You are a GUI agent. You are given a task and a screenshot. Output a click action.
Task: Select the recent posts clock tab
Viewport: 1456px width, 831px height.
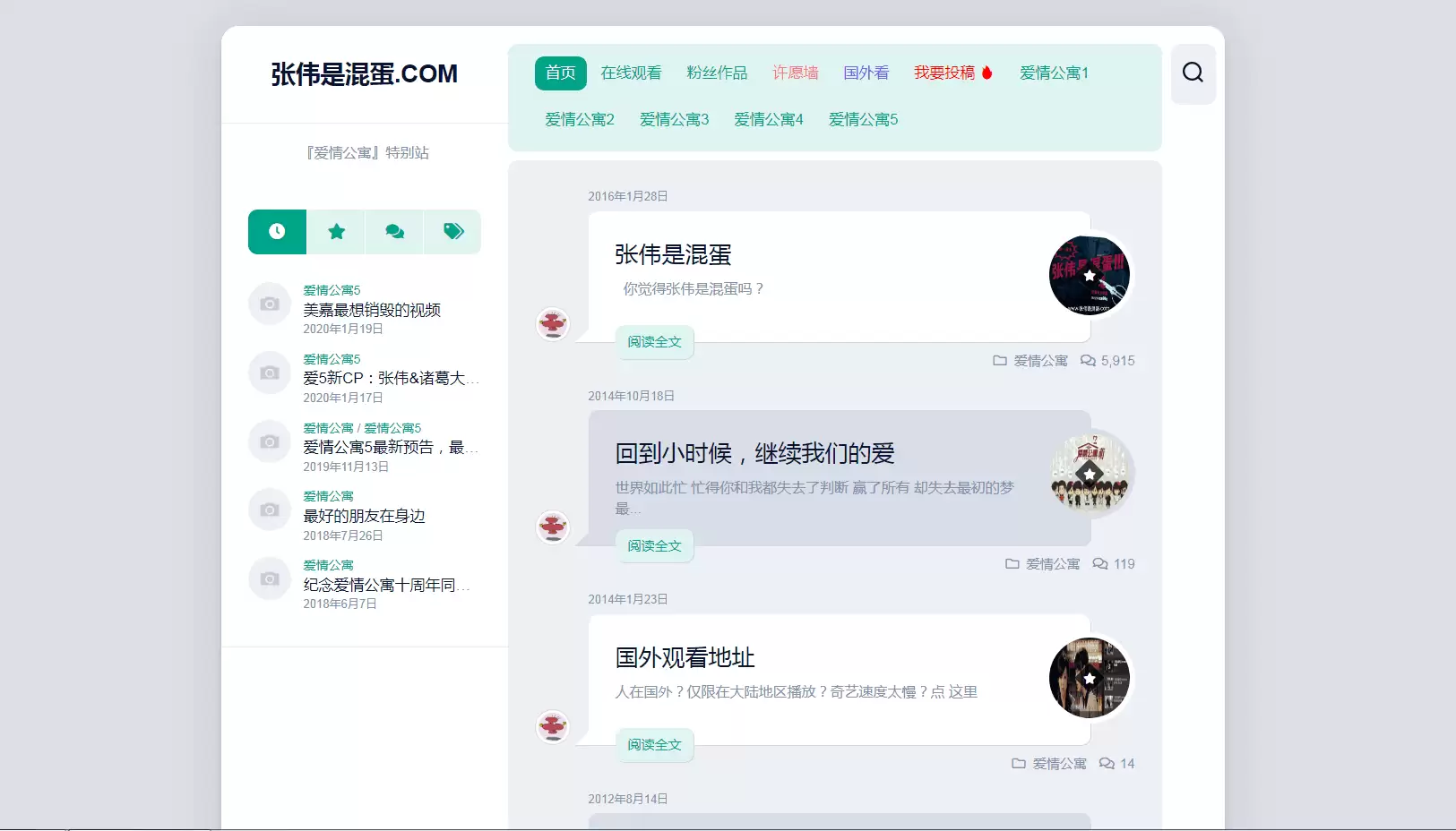277,232
